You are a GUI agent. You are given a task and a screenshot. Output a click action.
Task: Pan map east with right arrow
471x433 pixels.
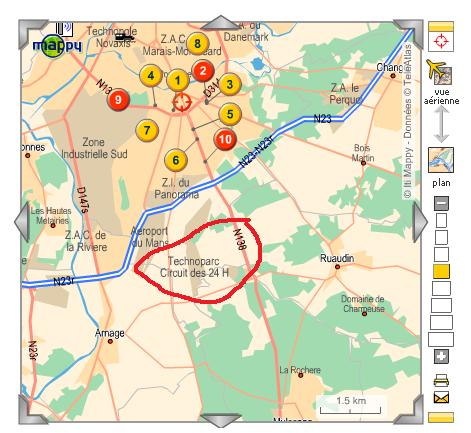(x=420, y=222)
